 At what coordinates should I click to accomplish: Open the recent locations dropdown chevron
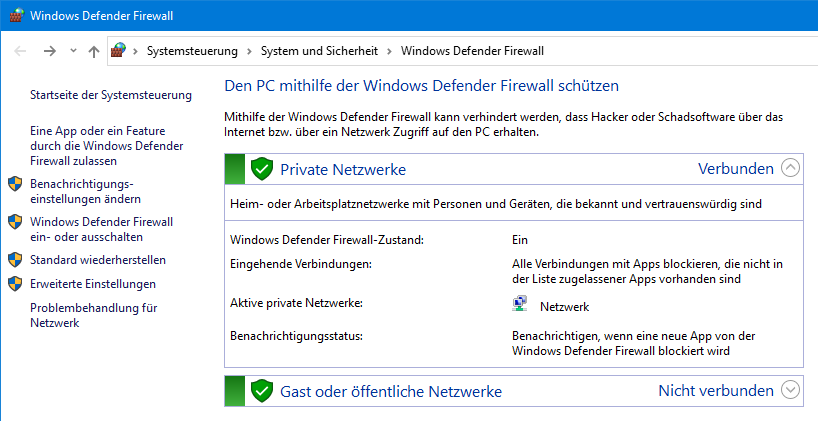(73, 50)
